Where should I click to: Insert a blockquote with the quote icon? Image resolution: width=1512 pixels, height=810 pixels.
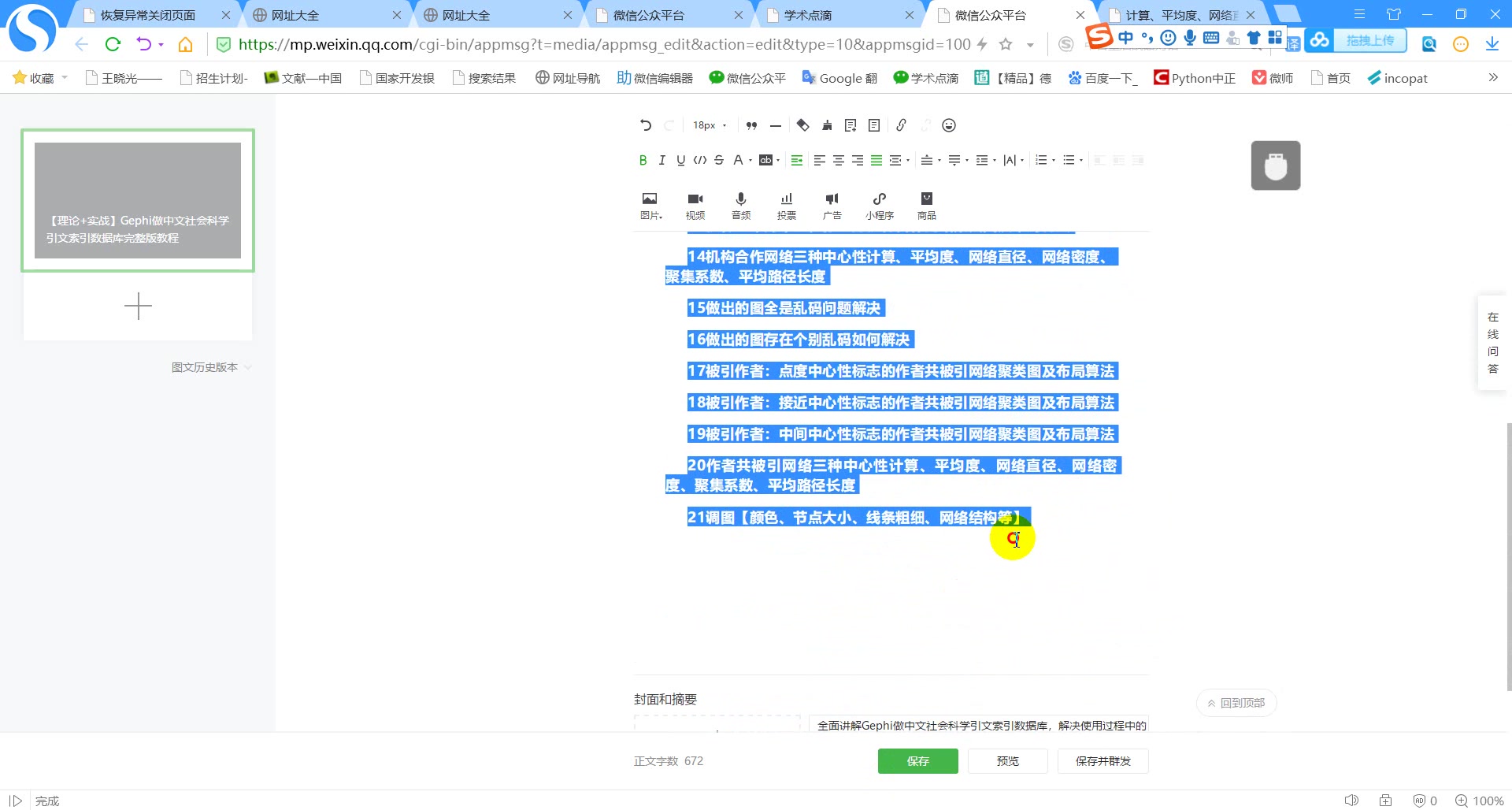click(752, 125)
